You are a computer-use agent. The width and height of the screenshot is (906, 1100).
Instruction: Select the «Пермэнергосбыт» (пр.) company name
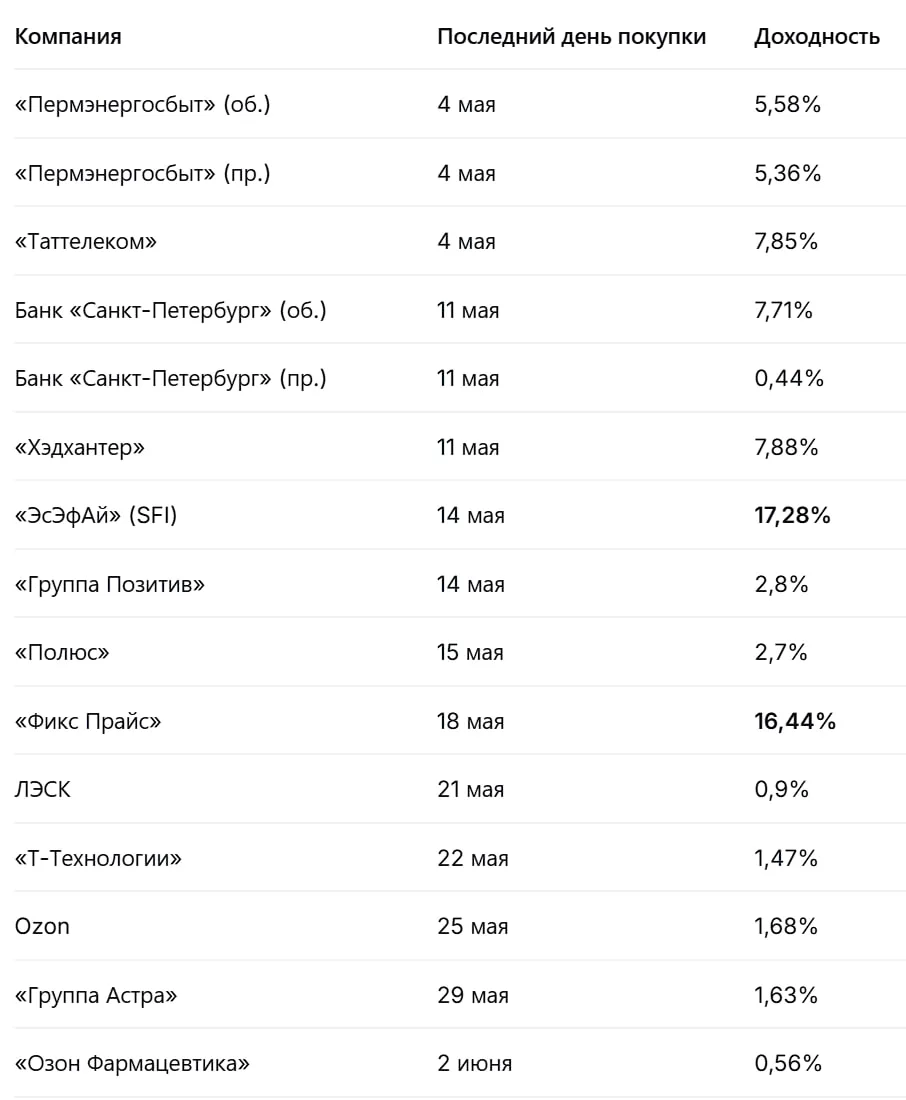pyautogui.click(x=142, y=173)
